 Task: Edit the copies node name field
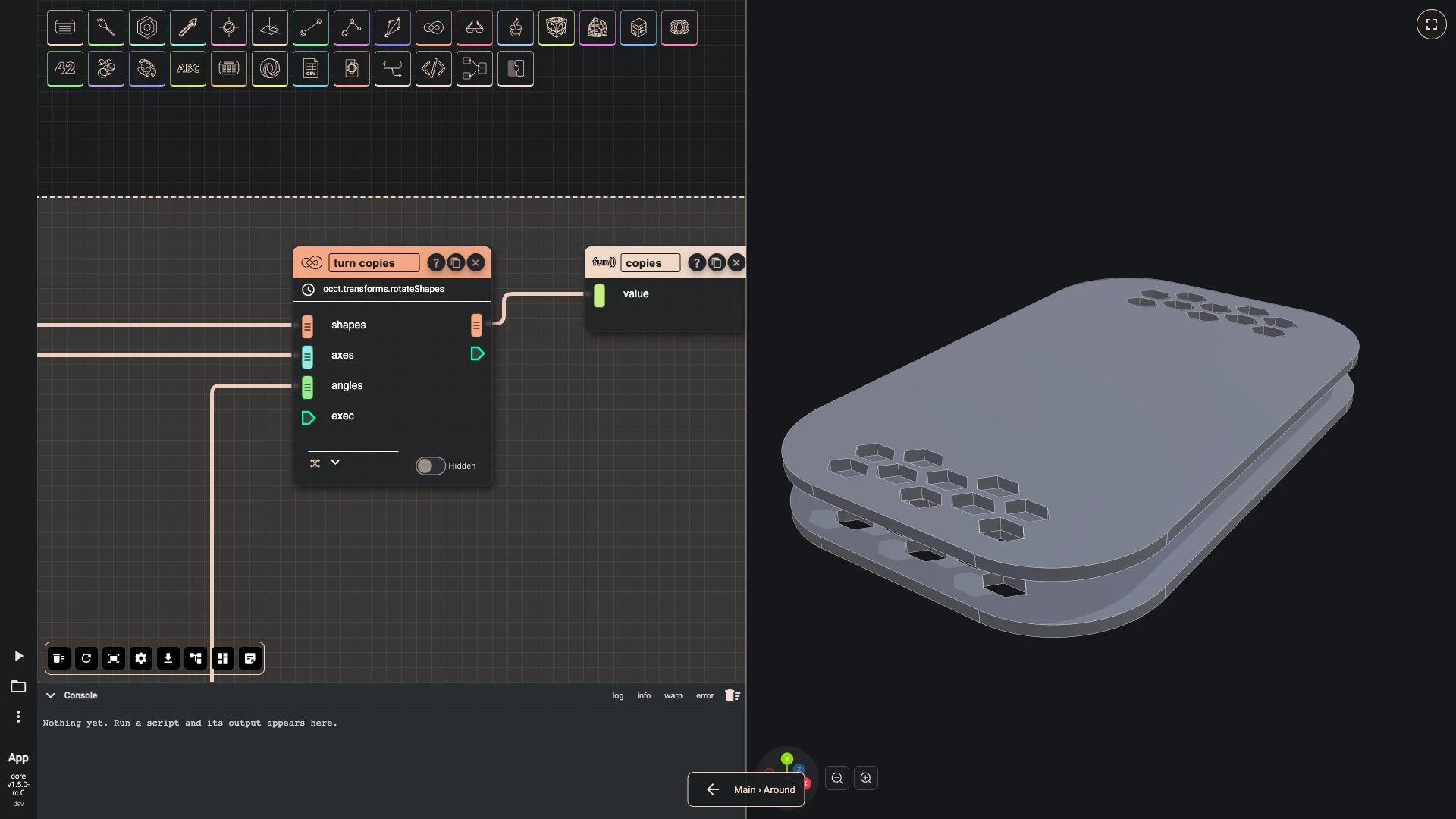[650, 263]
